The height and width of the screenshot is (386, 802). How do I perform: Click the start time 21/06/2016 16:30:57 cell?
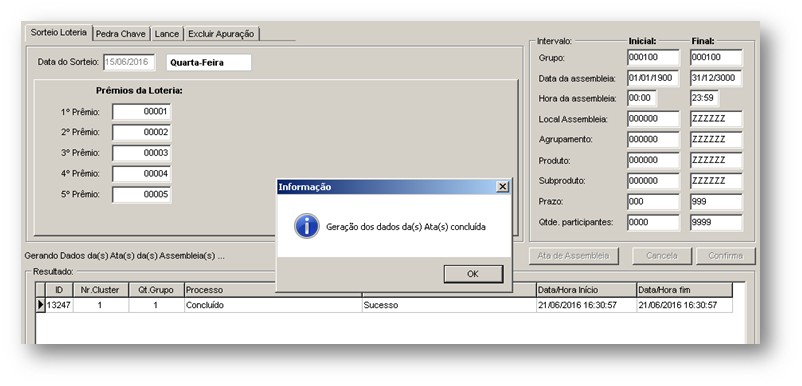tap(586, 305)
